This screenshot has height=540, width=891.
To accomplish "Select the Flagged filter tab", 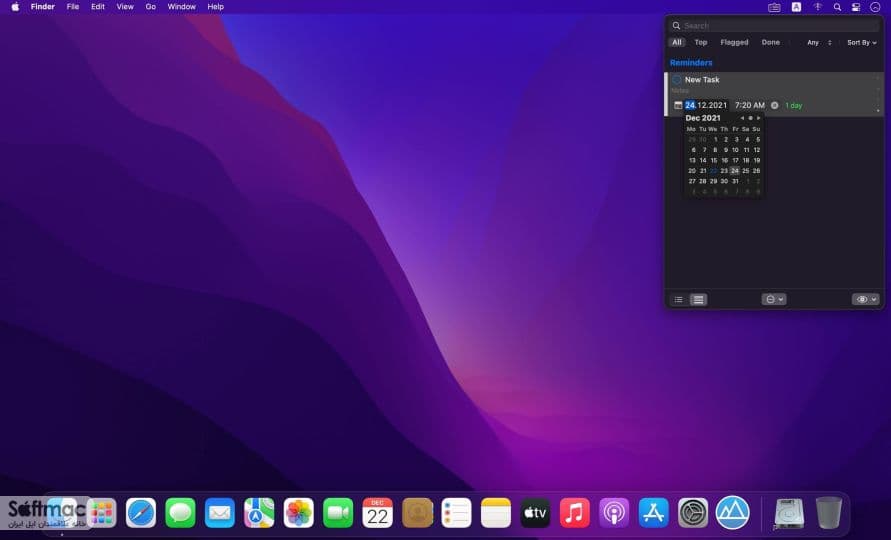I will pyautogui.click(x=734, y=43).
